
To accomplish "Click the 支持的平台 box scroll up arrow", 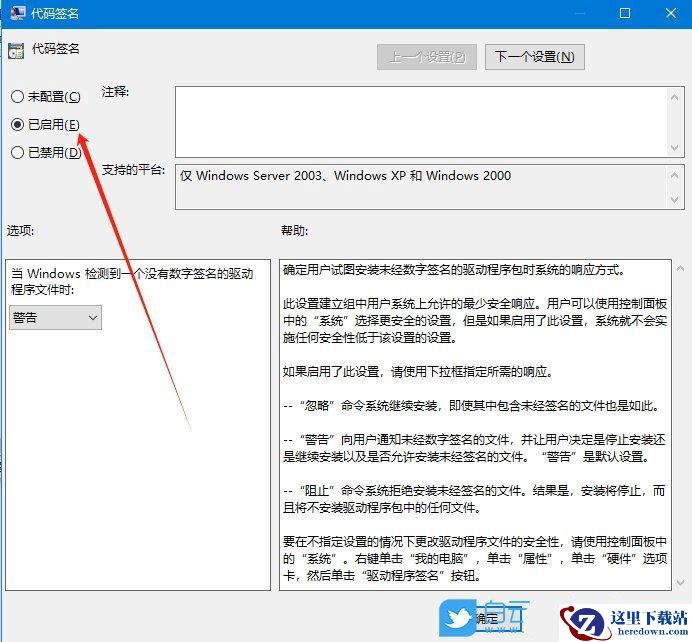I will point(674,175).
